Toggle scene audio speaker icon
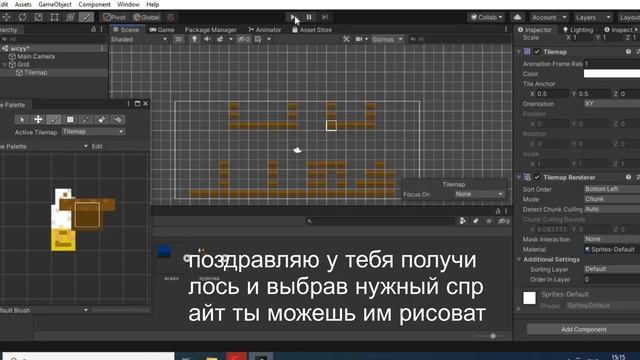Viewport: 640px width, 360px height. (x=207, y=39)
